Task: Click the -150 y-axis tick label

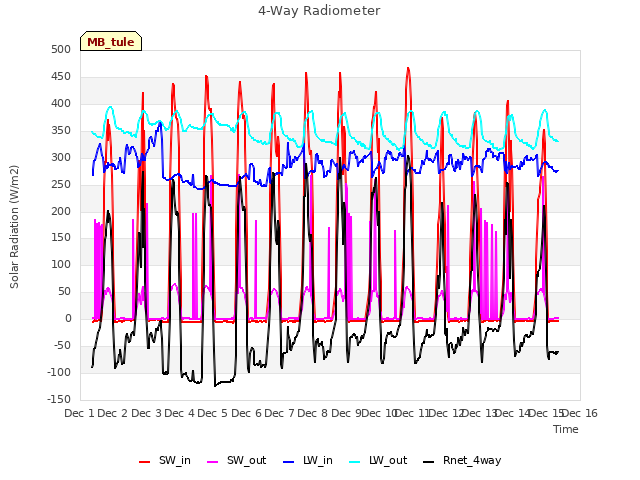Action: click(x=59, y=399)
